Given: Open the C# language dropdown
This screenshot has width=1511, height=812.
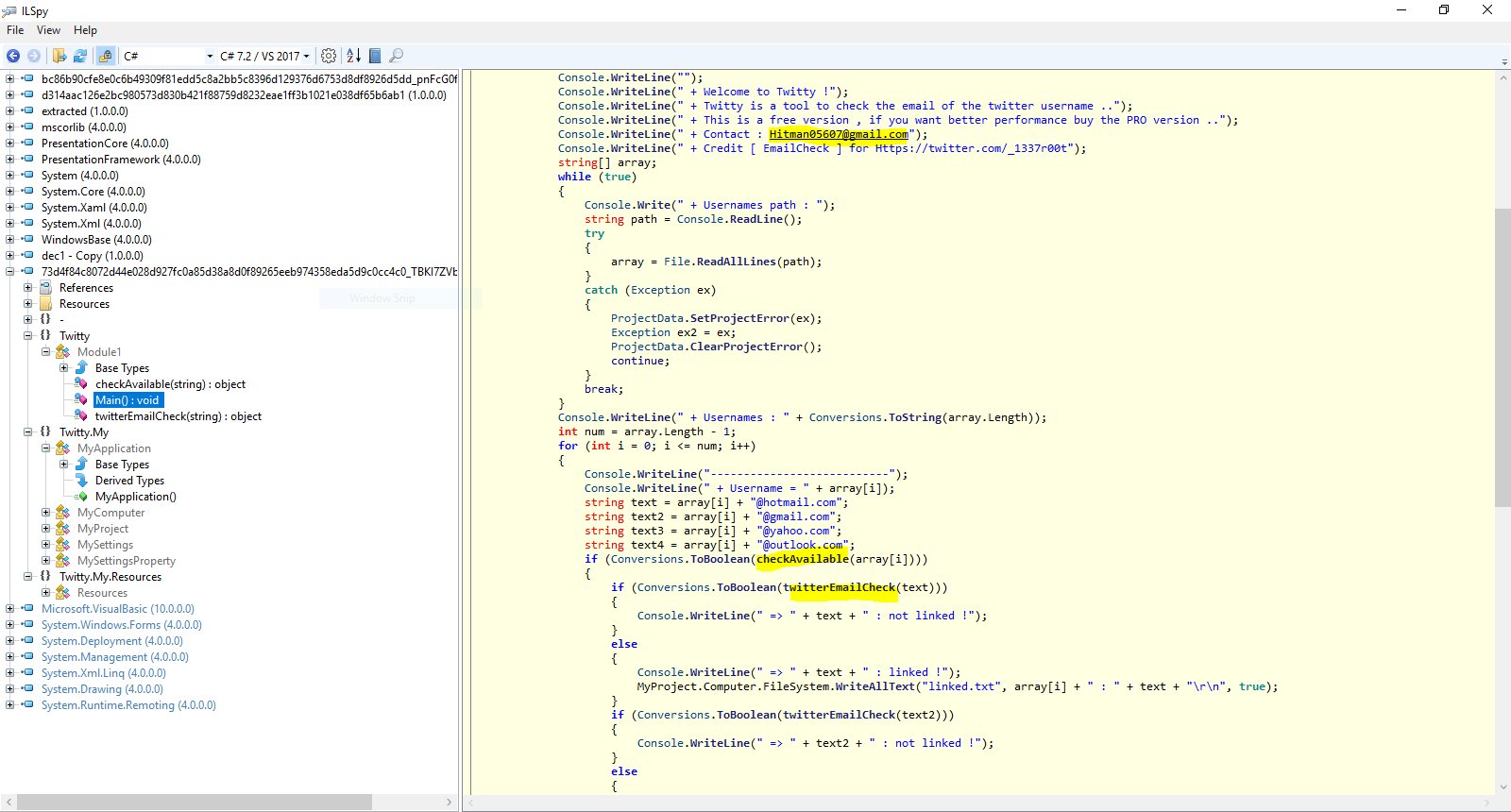Looking at the screenshot, I should point(168,56).
